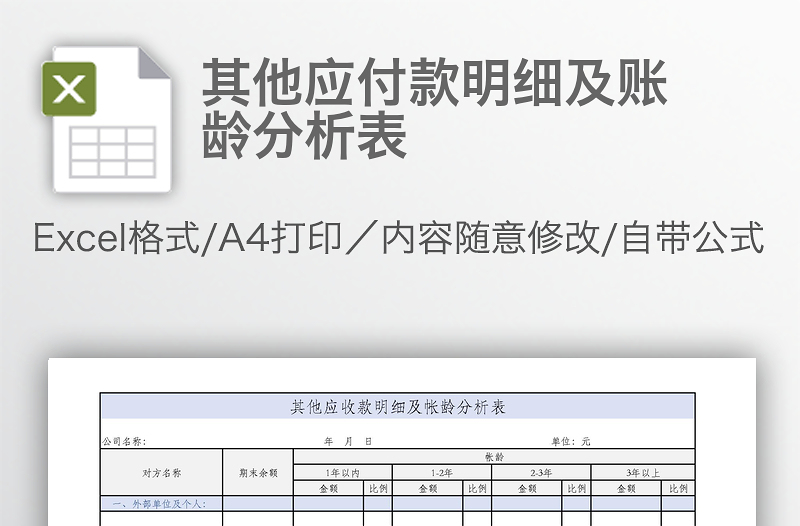This screenshot has width=800, height=526.
Task: Click 比例 under 3年以上
Action: tap(679, 489)
